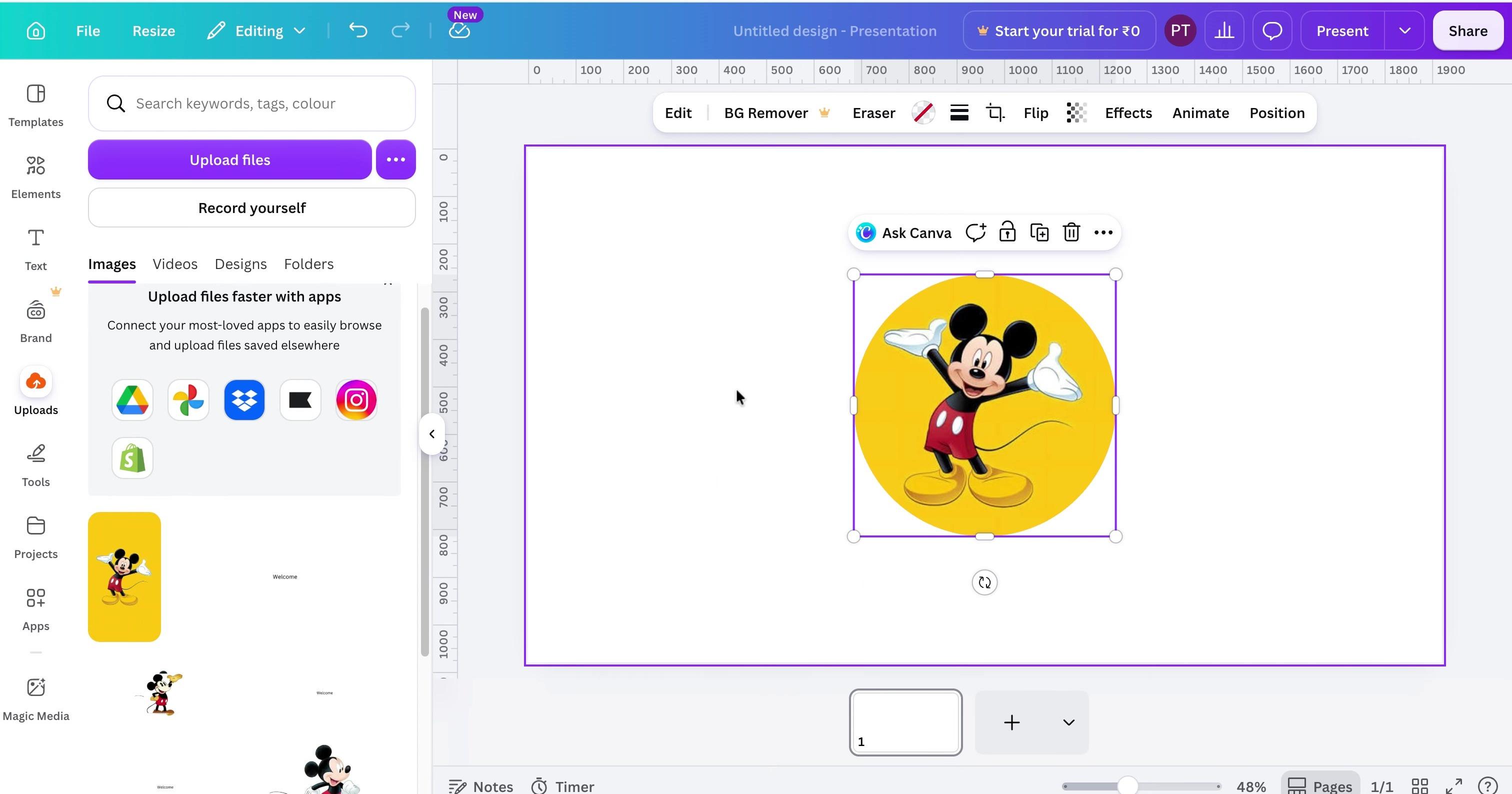1512x794 pixels.
Task: Connect the Google Drive app
Action: [132, 400]
